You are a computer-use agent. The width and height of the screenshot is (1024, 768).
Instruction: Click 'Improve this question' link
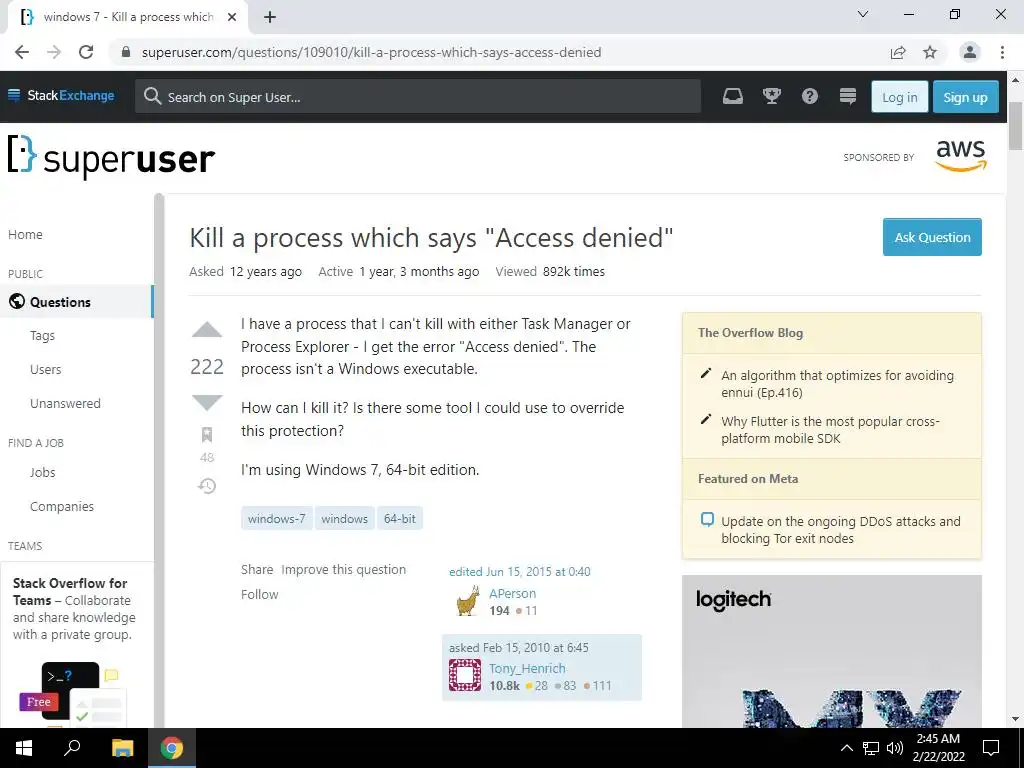click(x=344, y=569)
